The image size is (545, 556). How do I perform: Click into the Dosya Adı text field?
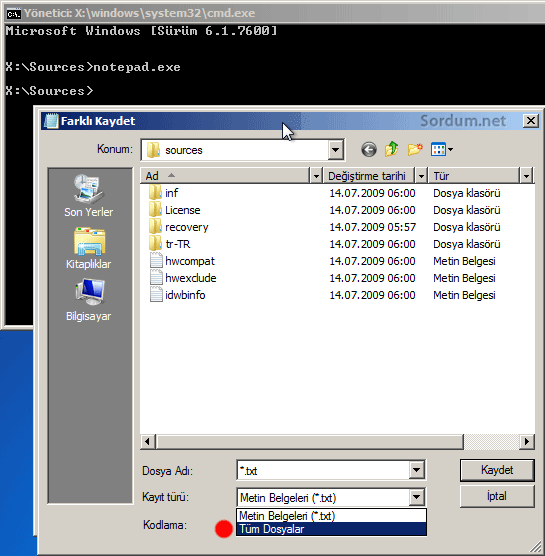tap(323, 471)
